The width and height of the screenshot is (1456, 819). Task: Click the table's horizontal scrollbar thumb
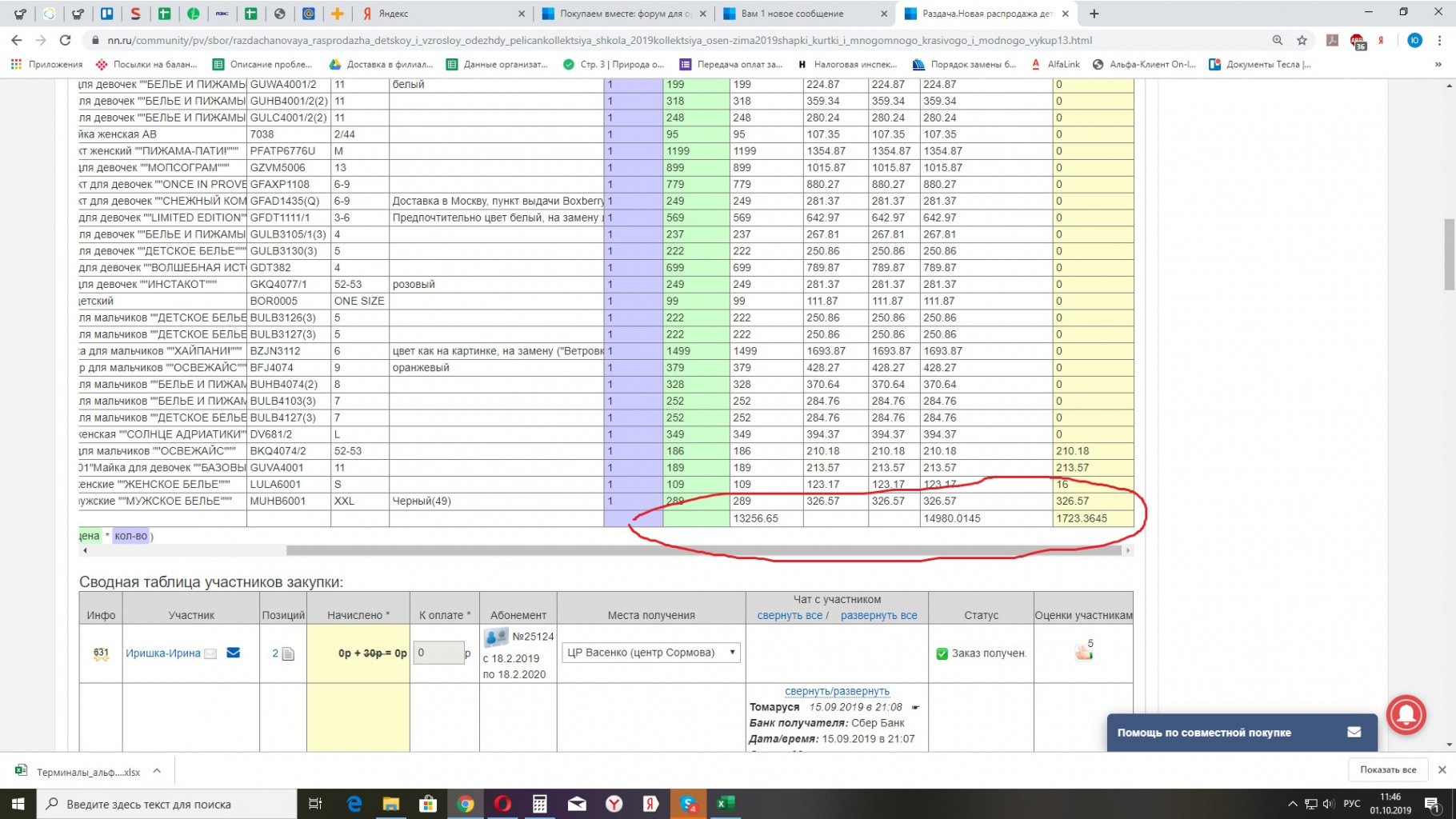click(703, 550)
